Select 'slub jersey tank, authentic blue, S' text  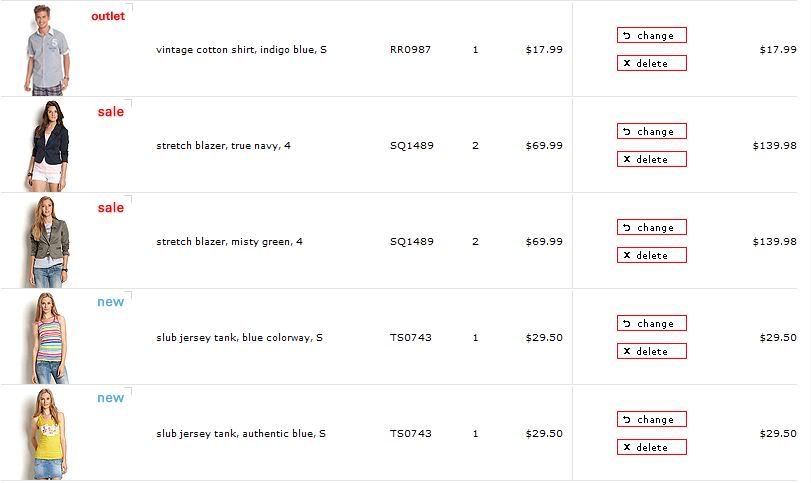(x=241, y=434)
